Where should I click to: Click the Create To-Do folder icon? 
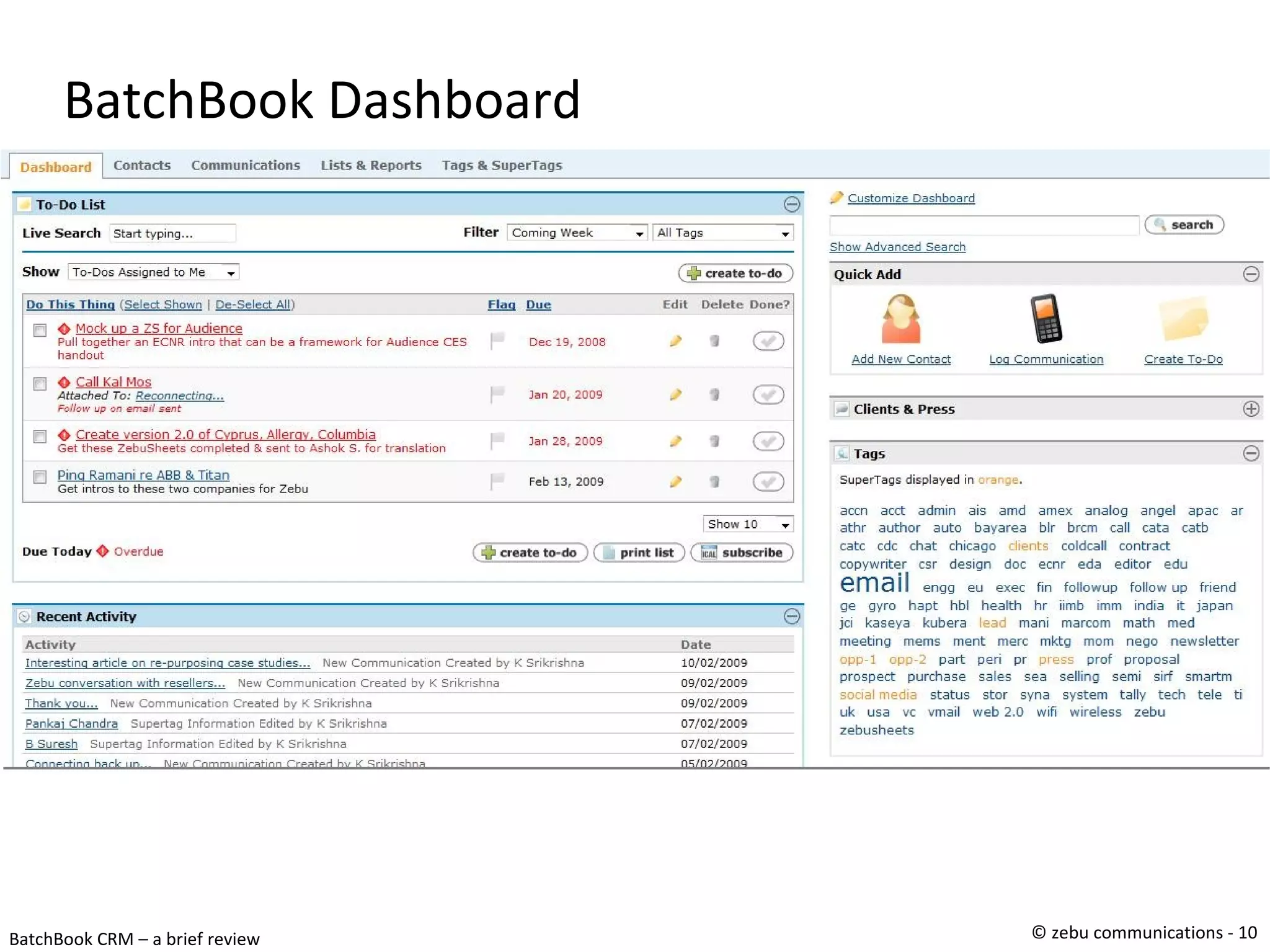1184,319
